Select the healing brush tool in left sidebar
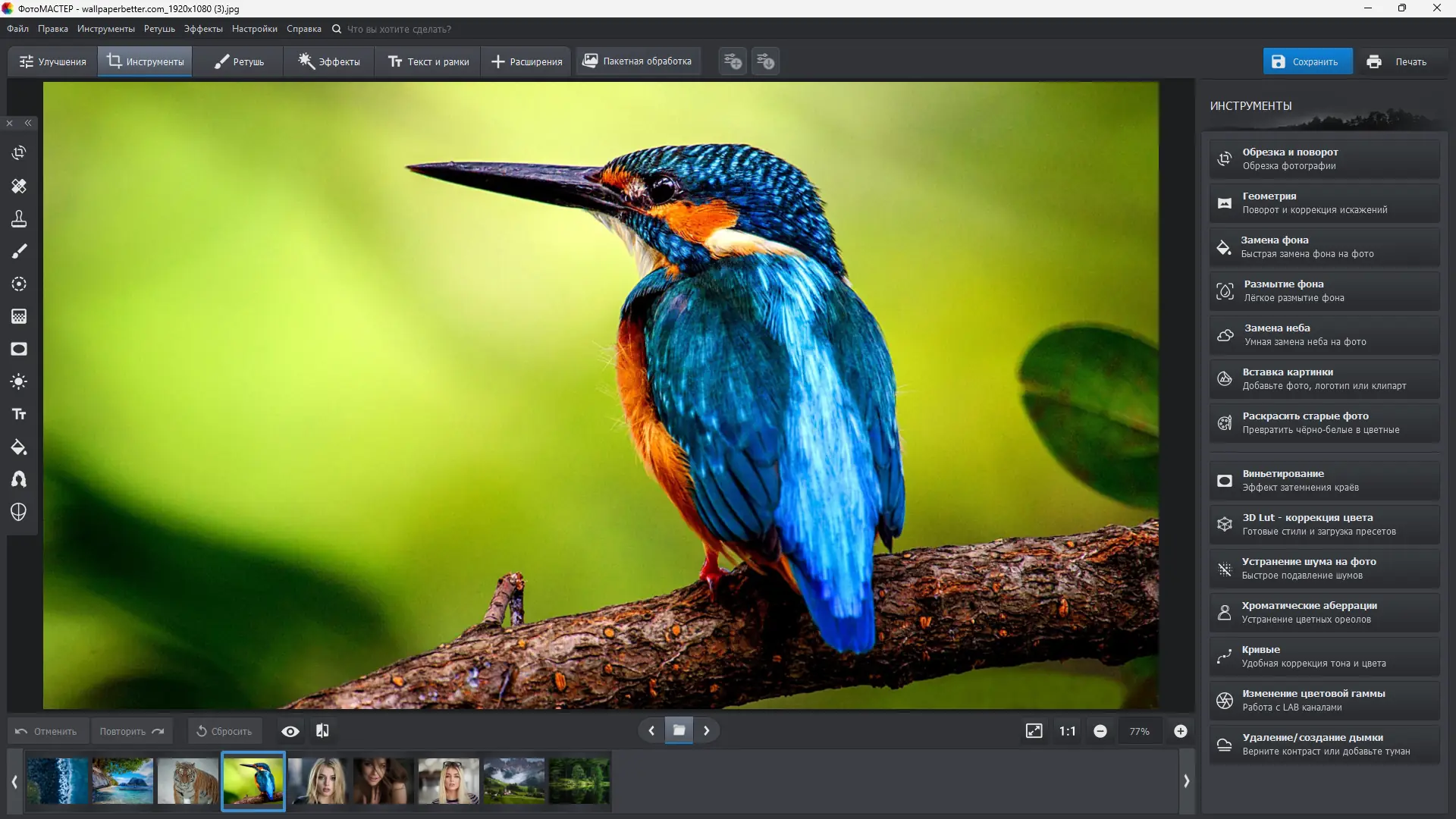The width and height of the screenshot is (1456, 819). pos(19,186)
